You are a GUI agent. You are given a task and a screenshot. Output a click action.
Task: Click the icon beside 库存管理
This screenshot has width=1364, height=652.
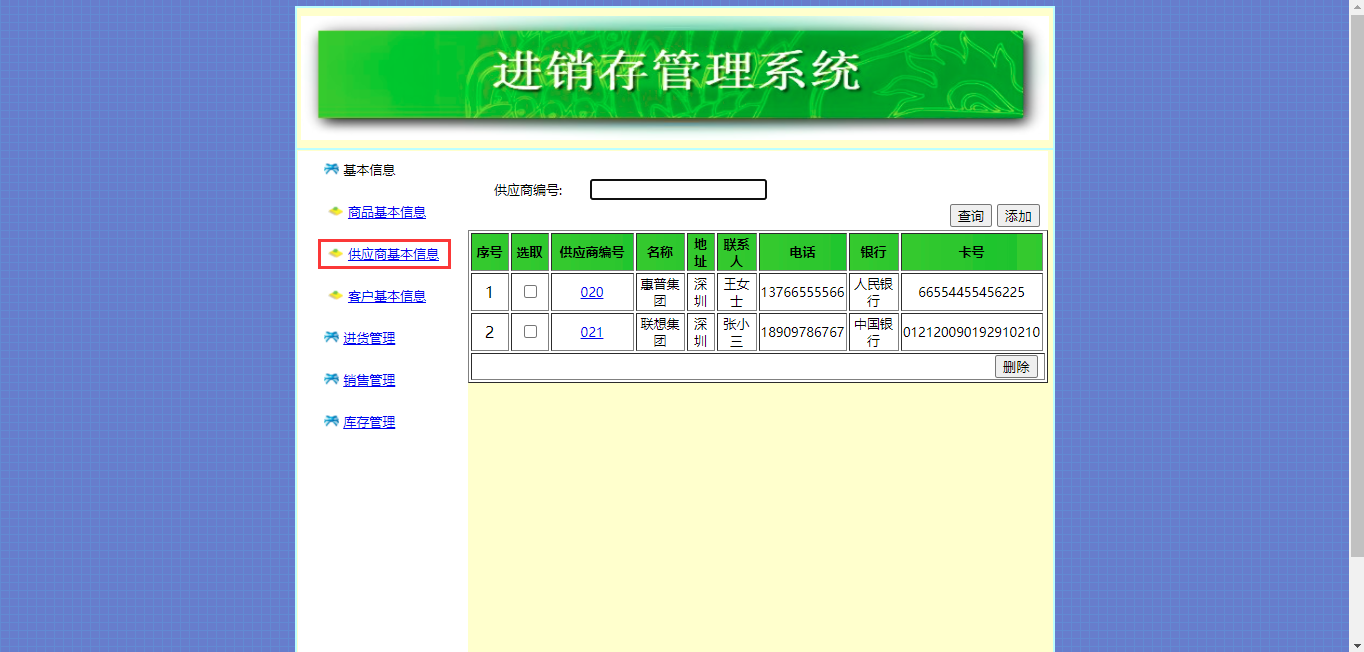(331, 421)
